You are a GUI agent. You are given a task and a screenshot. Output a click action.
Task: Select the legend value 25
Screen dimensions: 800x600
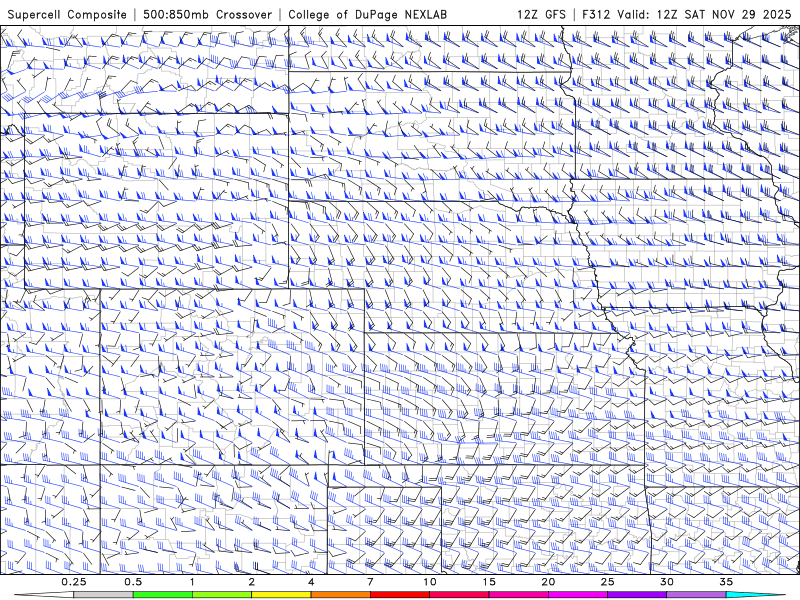(x=607, y=582)
